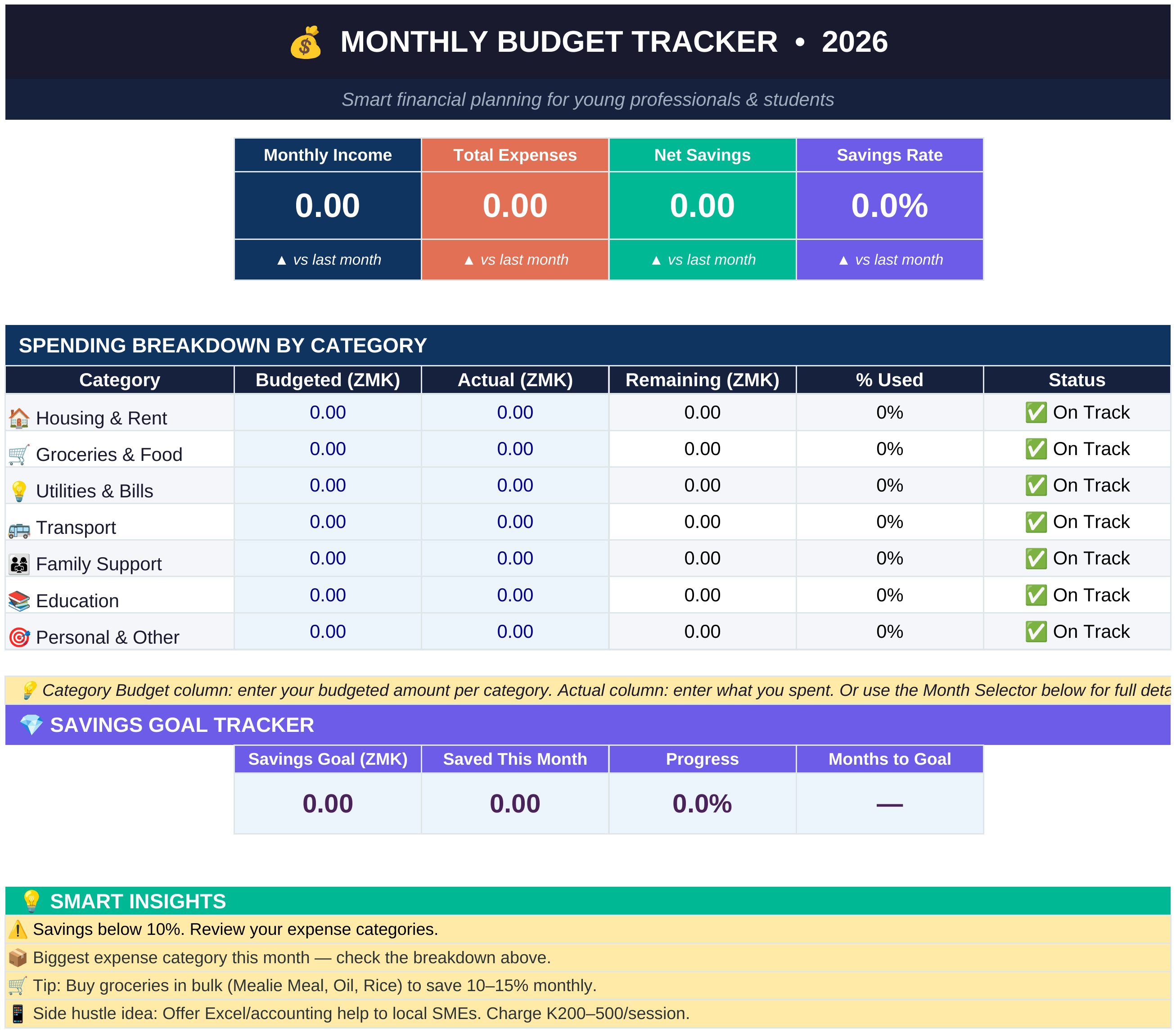Click the % Used column header
This screenshot has width=1176, height=1033.
click(889, 380)
